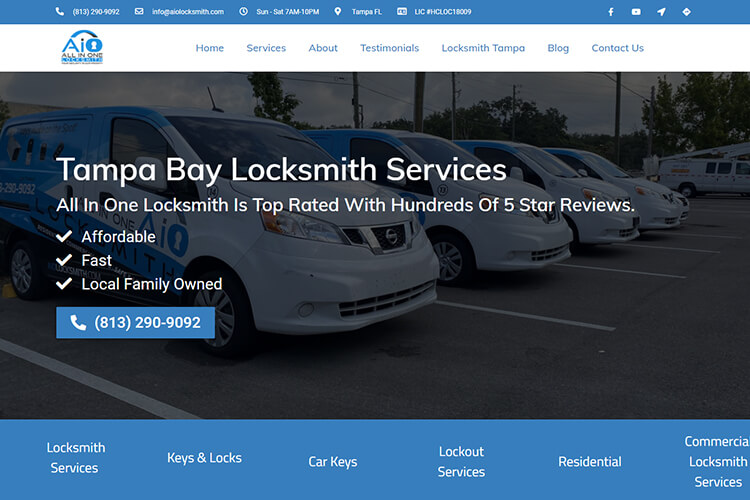Click the paper plane location arrow icon

pos(661,12)
